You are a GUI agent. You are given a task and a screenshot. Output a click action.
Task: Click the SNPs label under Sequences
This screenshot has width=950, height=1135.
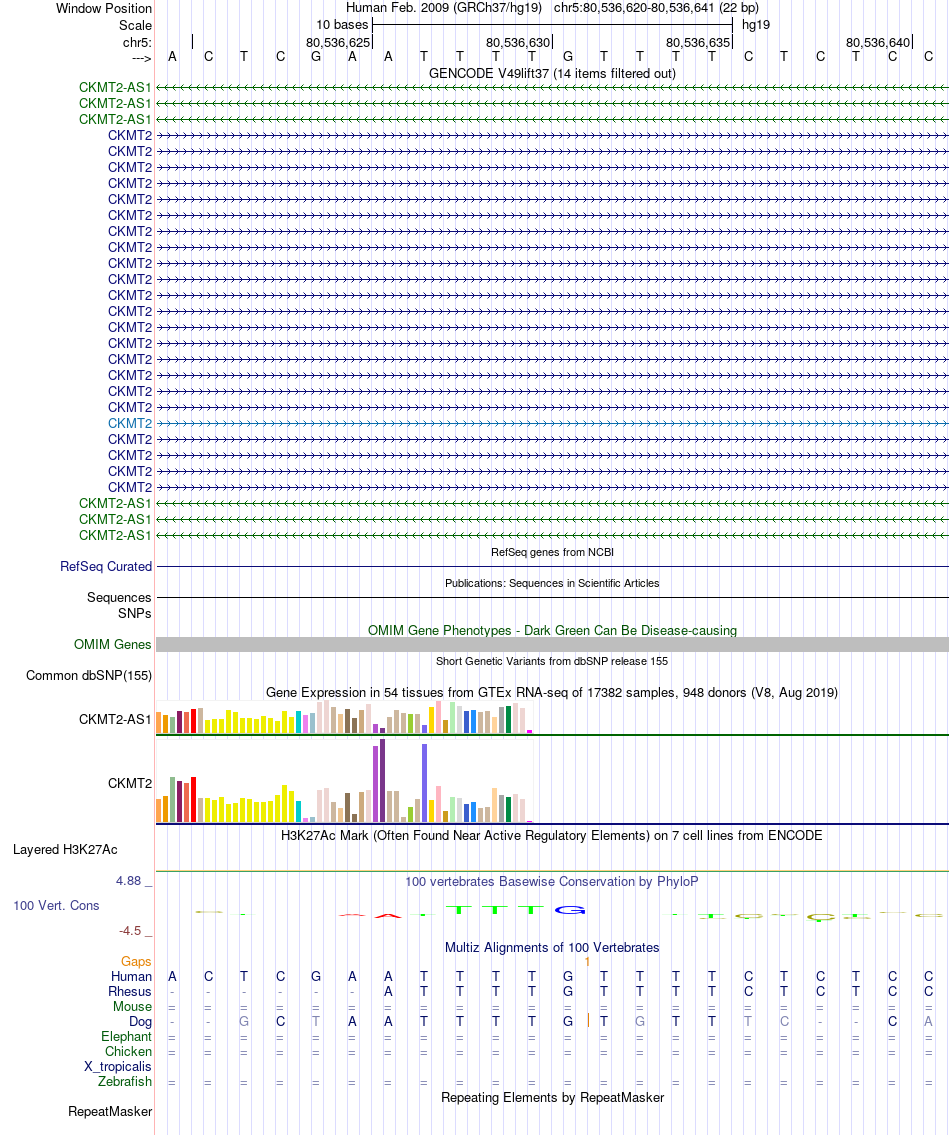[x=135, y=614]
